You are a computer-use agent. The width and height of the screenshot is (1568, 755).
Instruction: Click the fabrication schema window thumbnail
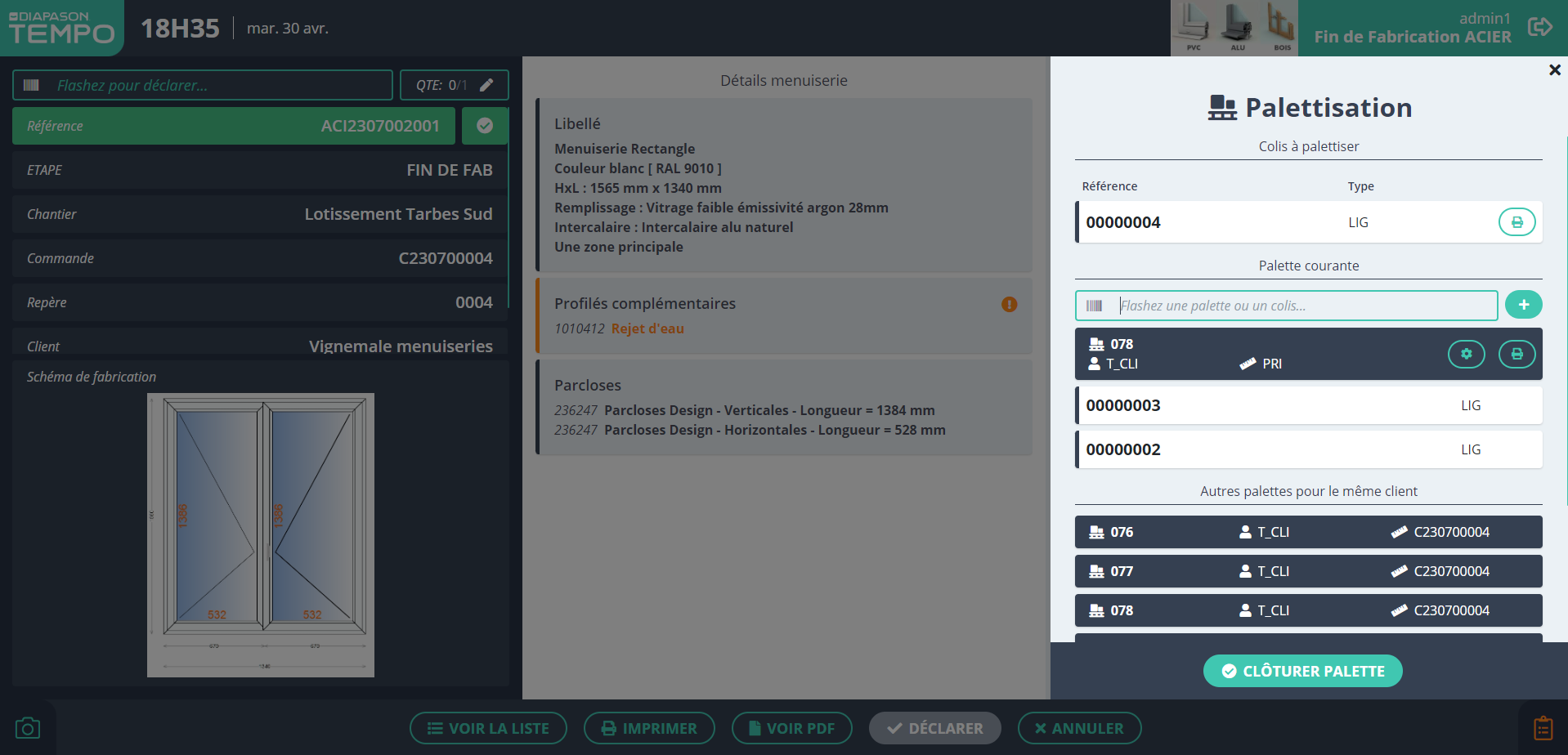pos(261,535)
